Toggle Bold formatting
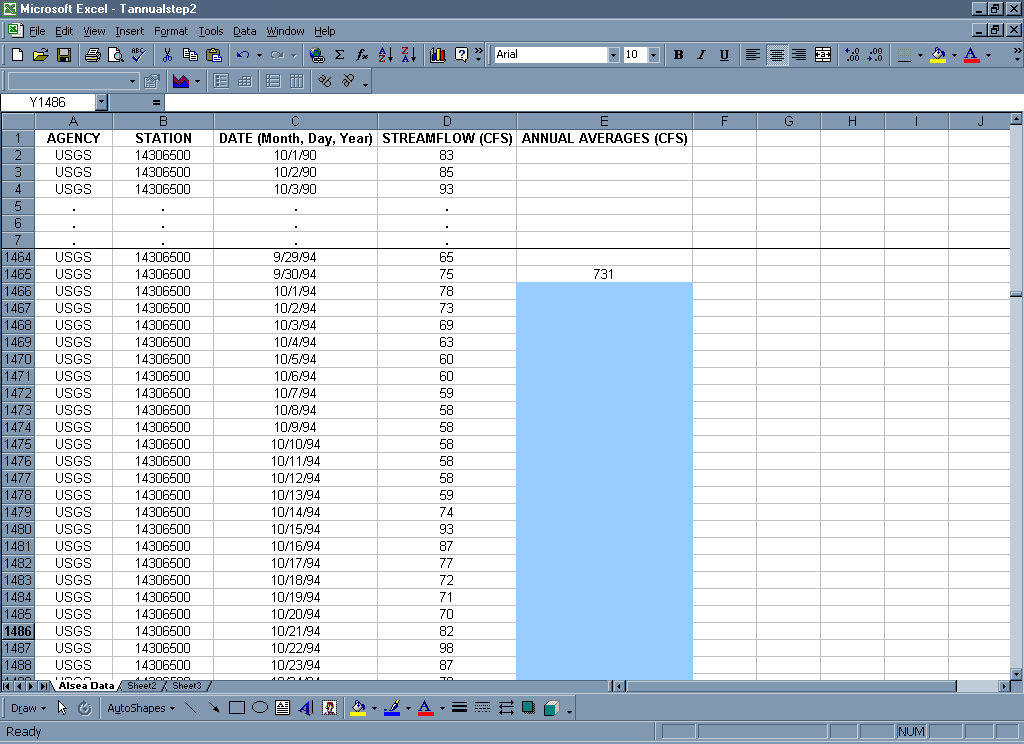This screenshot has height=744, width=1024. [x=678, y=55]
